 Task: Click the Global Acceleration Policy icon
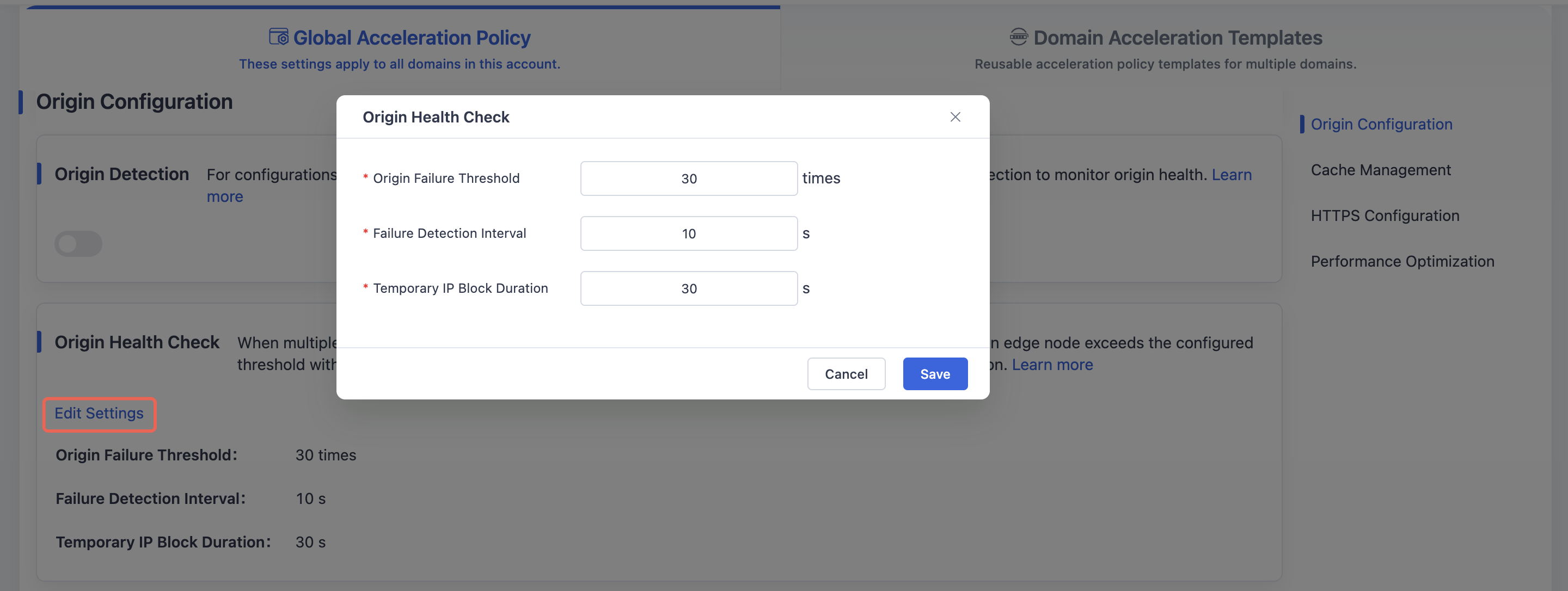pyautogui.click(x=279, y=36)
